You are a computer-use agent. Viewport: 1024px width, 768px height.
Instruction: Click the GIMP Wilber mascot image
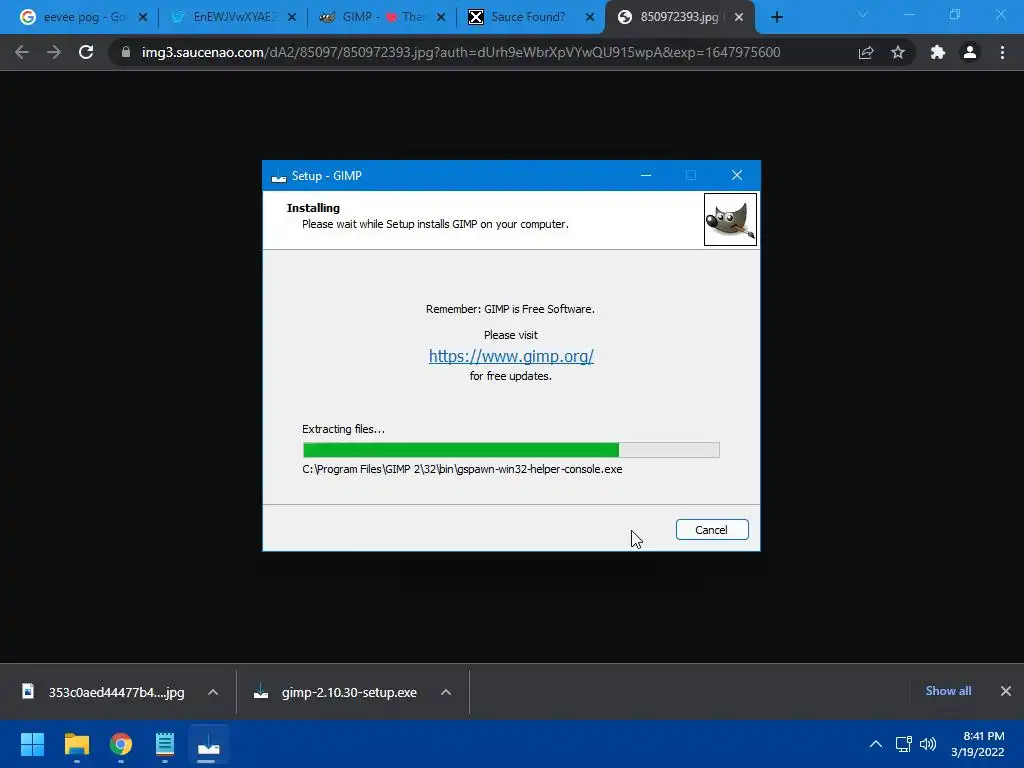point(730,219)
